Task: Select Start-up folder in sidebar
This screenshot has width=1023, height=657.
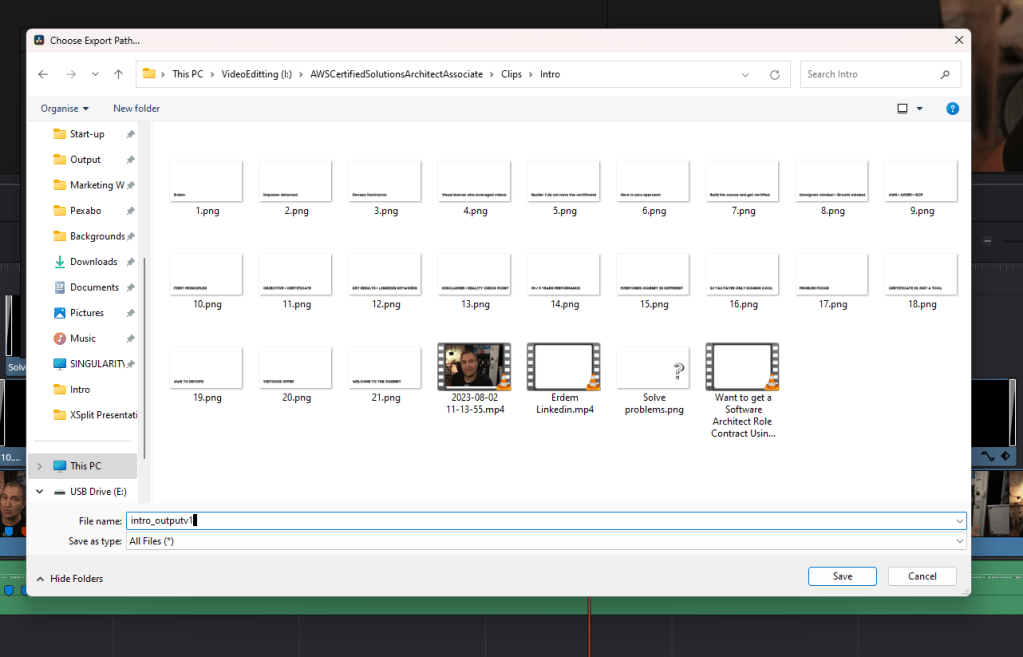Action: click(x=87, y=134)
